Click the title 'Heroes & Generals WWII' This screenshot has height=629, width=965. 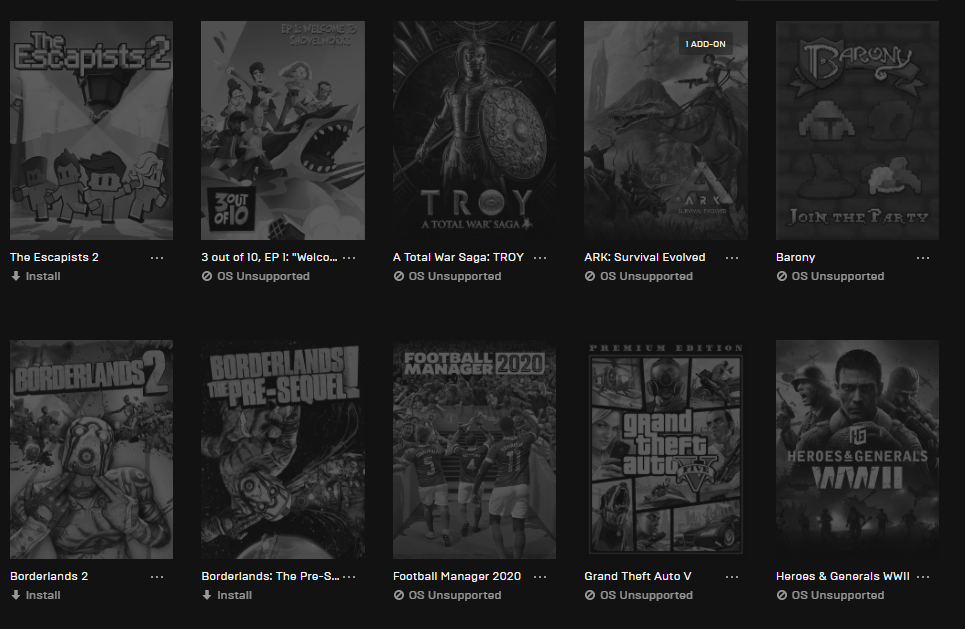(x=843, y=576)
